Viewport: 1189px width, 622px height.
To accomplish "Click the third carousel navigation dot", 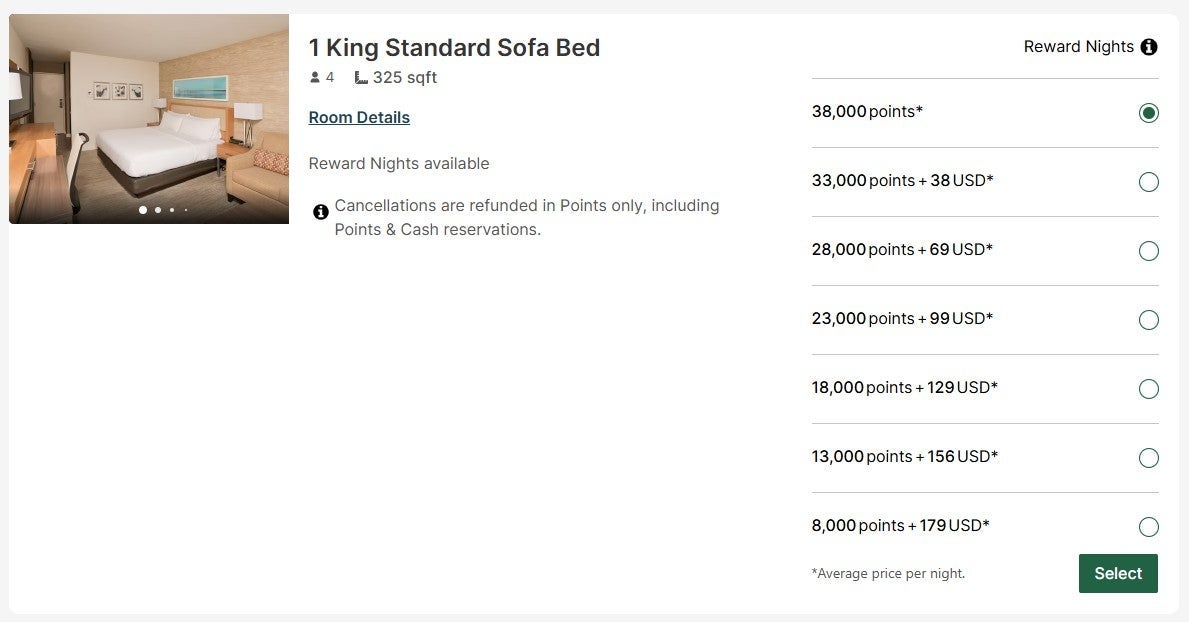I will 171,210.
